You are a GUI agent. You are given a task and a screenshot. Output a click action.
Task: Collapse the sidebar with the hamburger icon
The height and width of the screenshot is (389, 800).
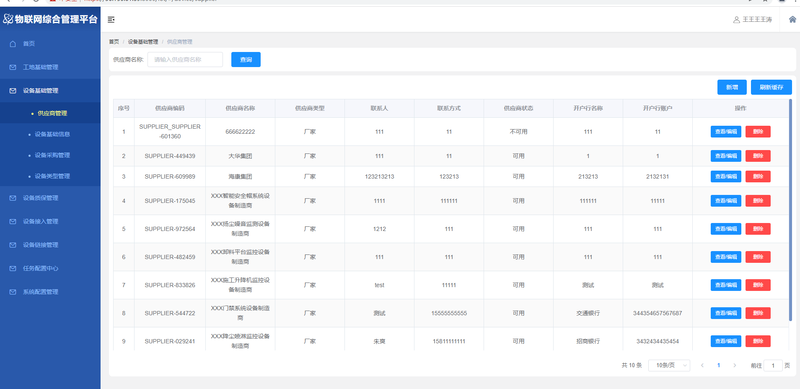point(111,20)
